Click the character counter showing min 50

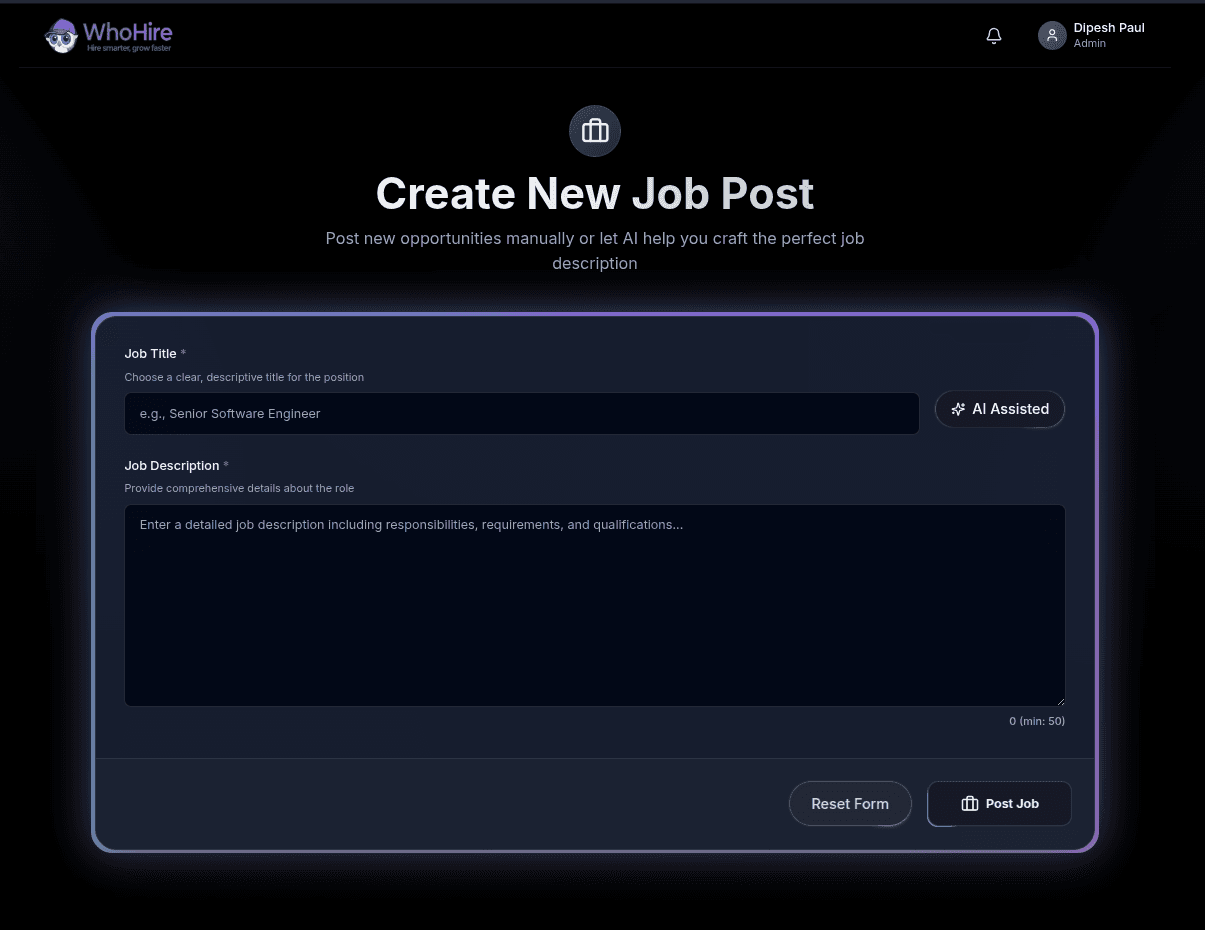(1037, 720)
